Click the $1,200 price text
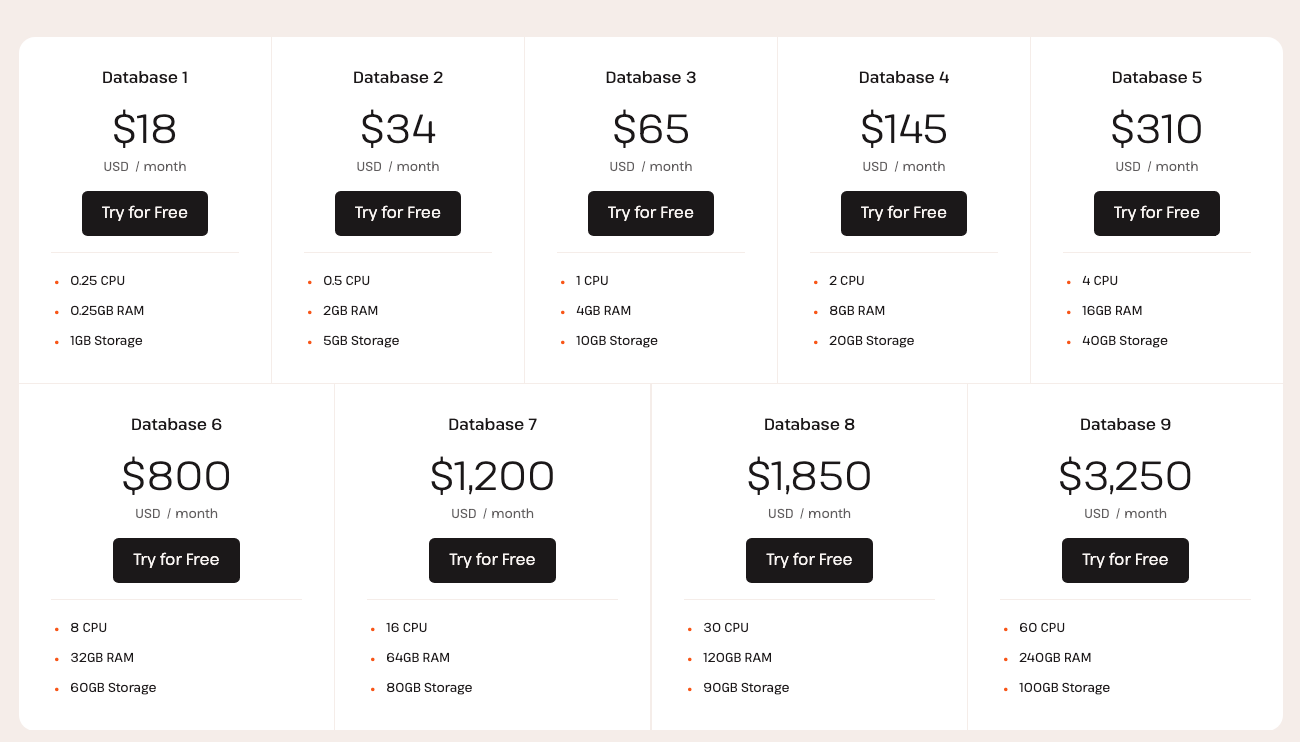This screenshot has width=1300, height=742. [492, 476]
